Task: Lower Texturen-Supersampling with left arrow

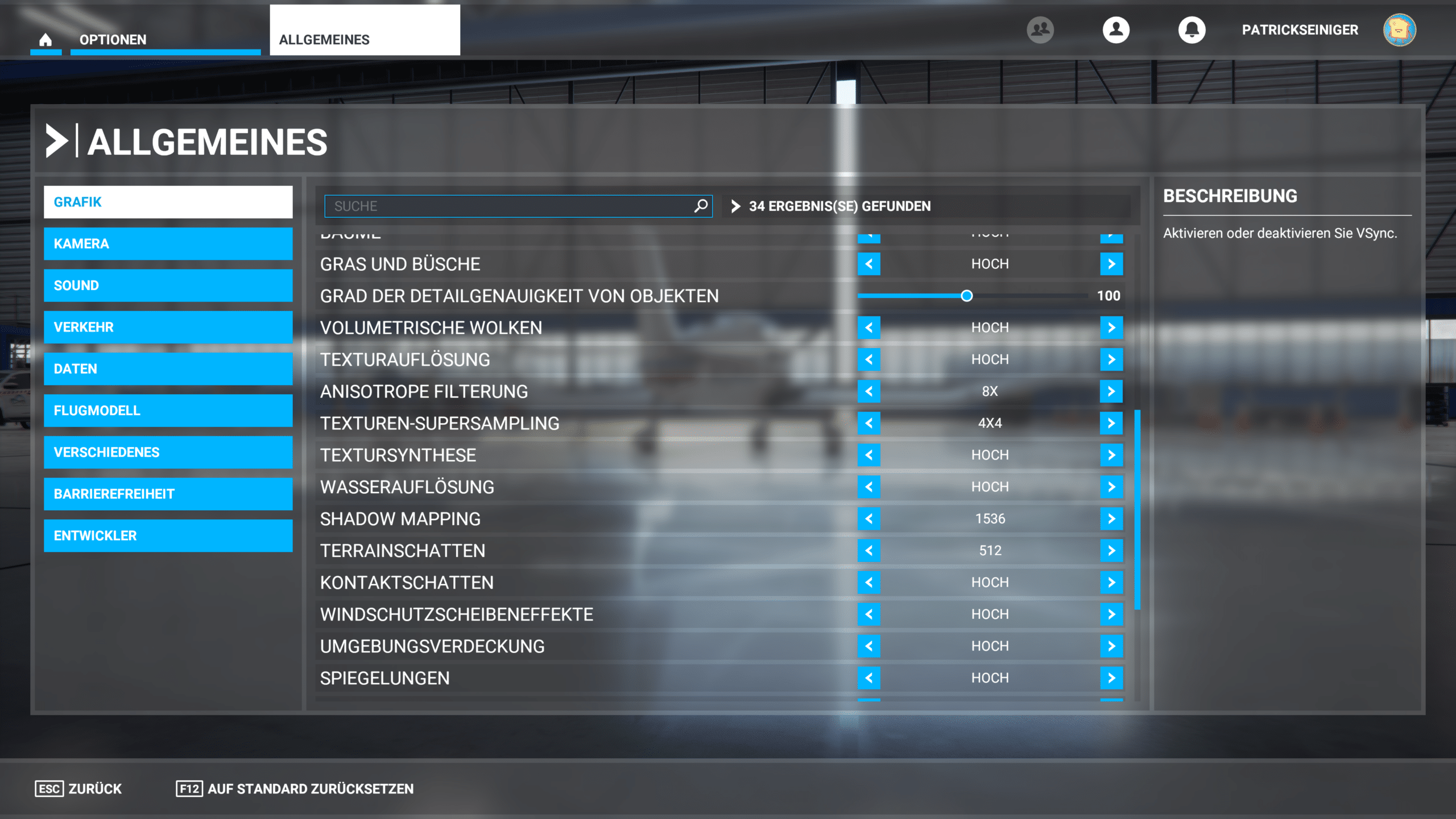Action: [x=868, y=423]
